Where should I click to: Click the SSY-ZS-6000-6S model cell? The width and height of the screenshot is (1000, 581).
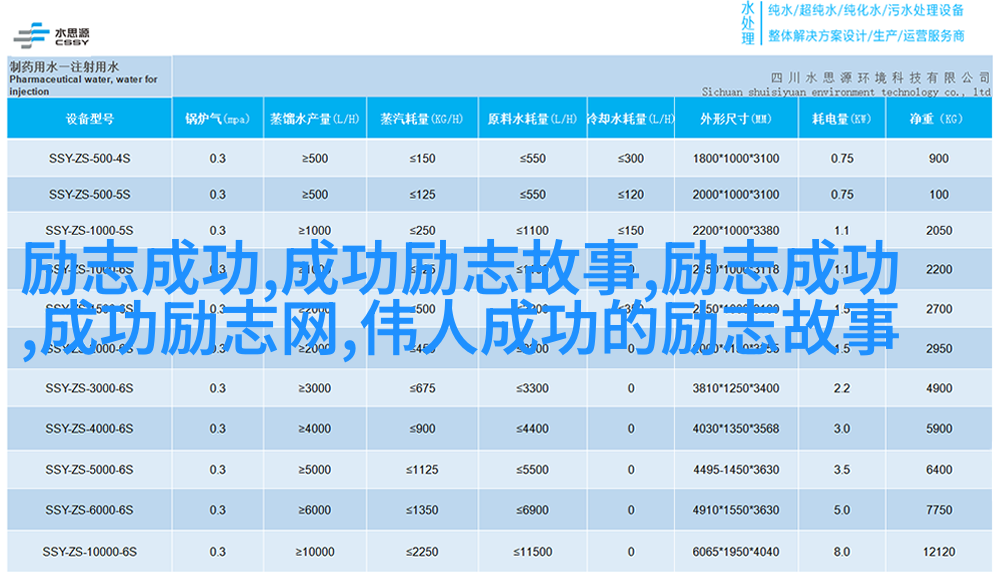pyautogui.click(x=89, y=510)
